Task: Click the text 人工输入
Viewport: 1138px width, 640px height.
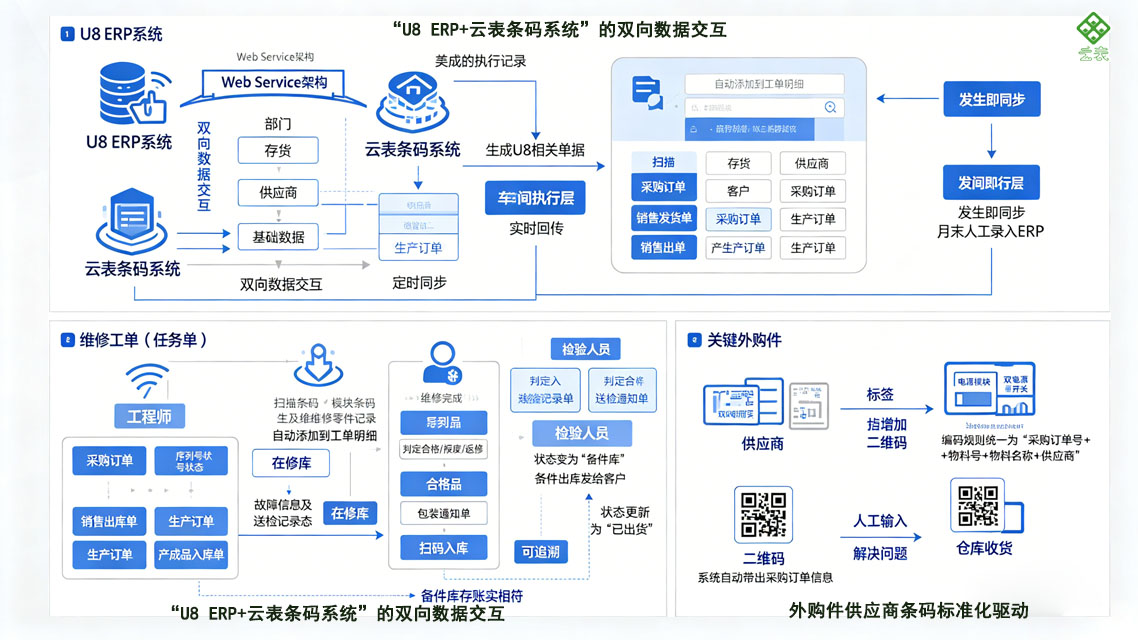Action: tap(880, 521)
